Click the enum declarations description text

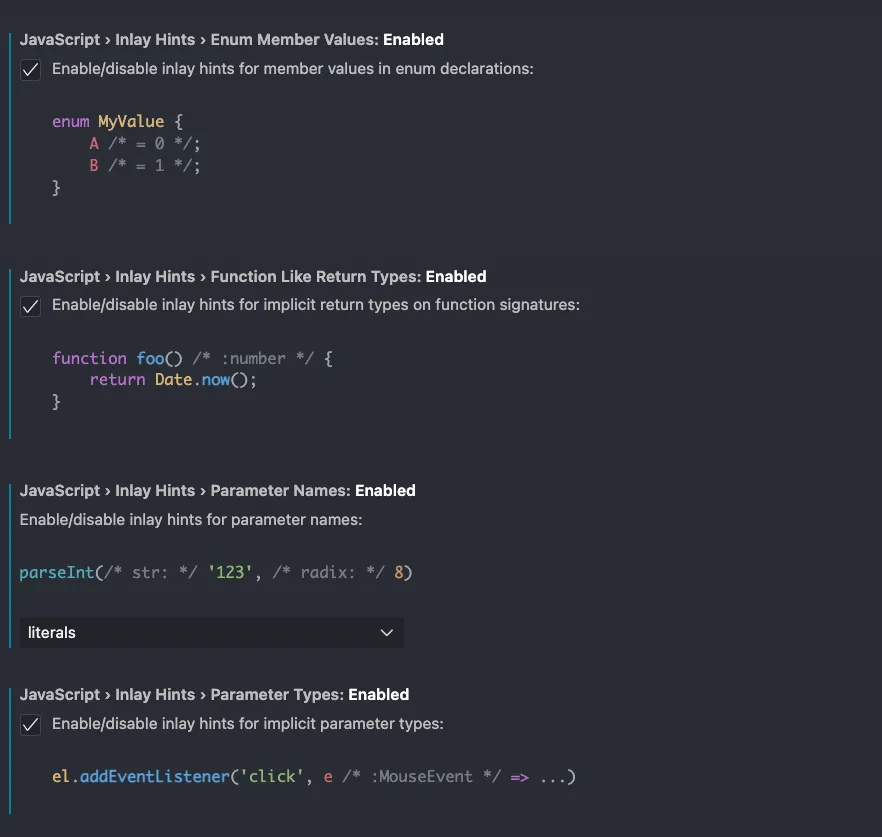tap(292, 69)
